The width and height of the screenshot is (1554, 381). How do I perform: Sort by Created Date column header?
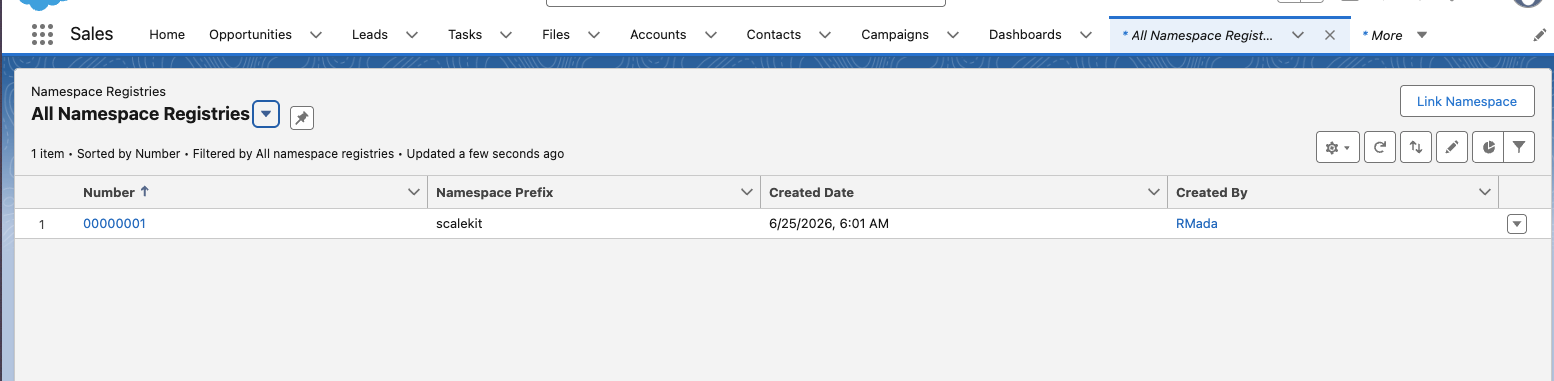tap(811, 192)
